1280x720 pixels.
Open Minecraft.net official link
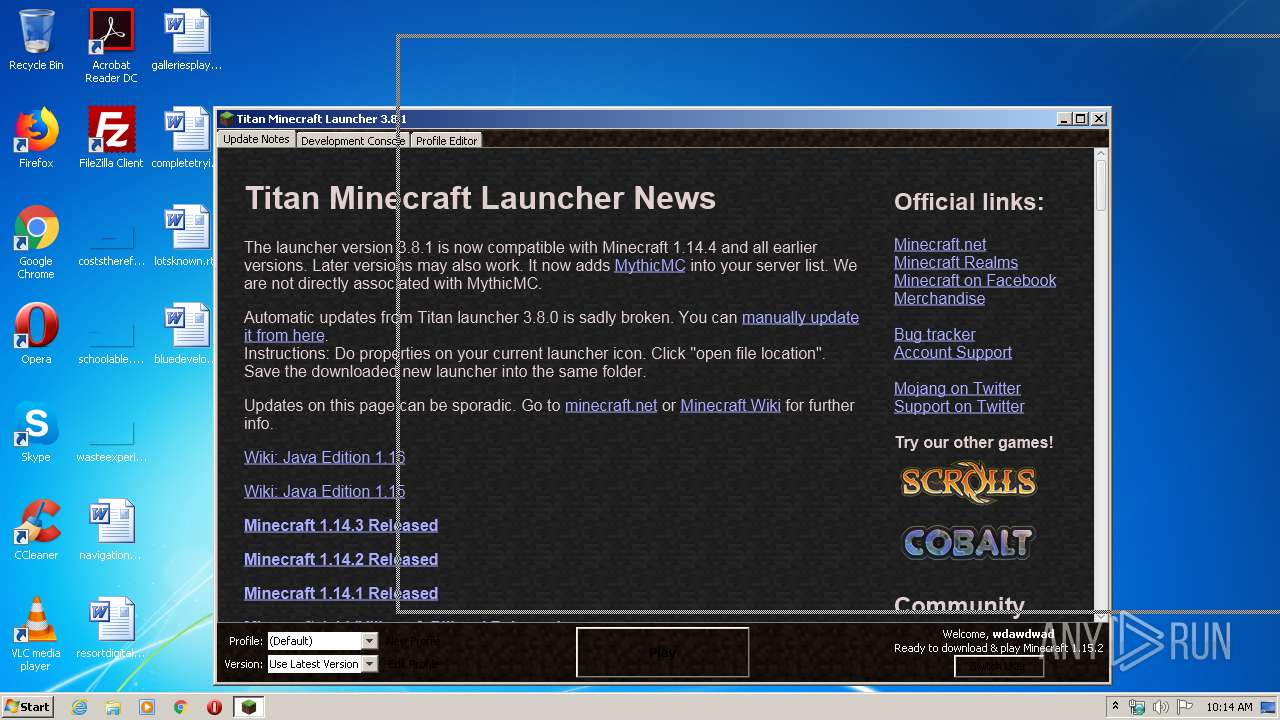coord(940,244)
